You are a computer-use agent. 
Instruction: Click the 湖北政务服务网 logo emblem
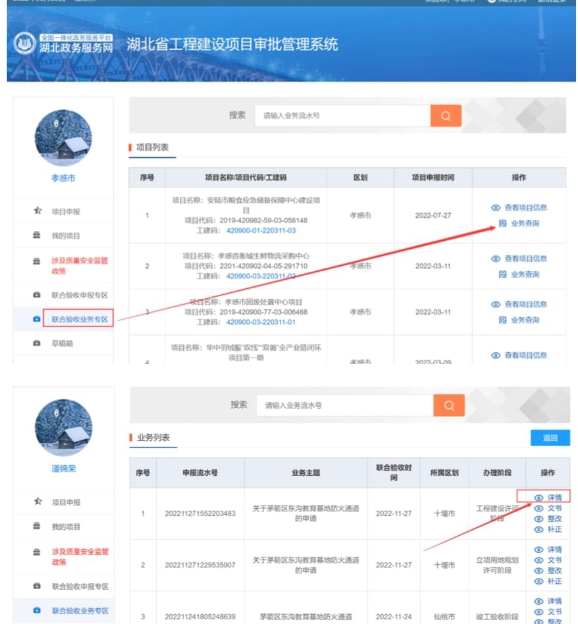click(x=24, y=43)
